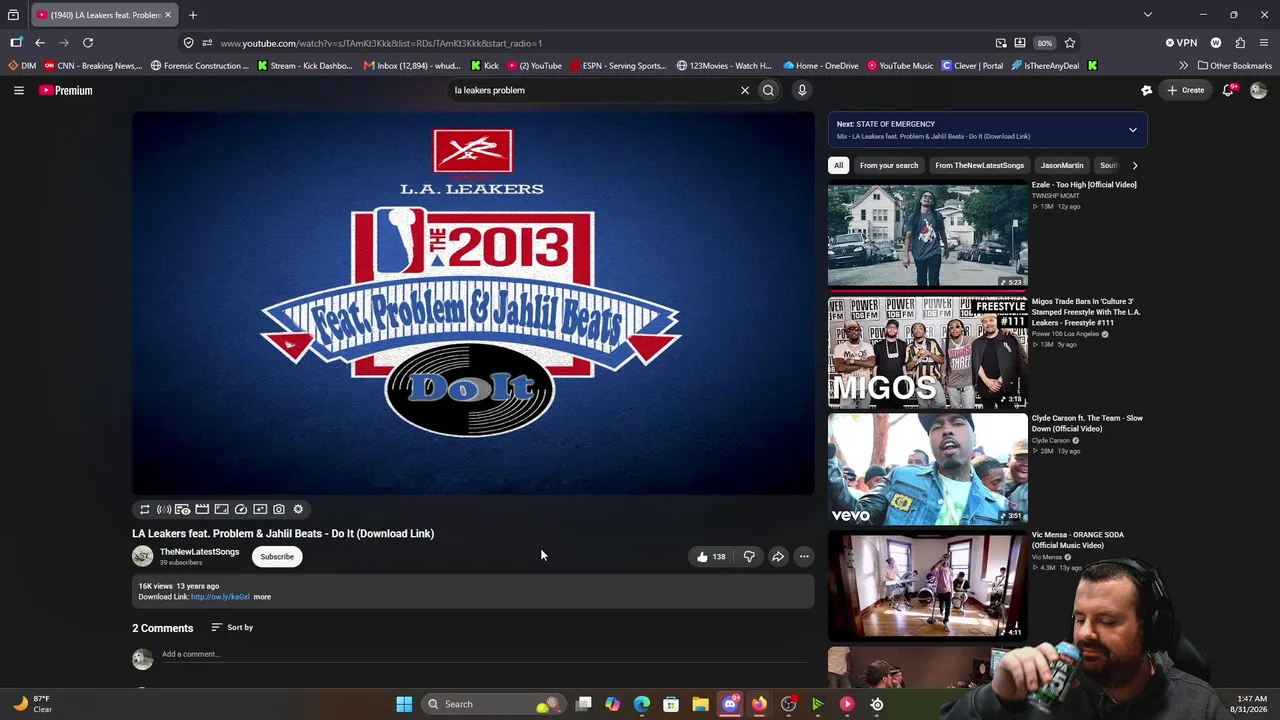Select the 'From your search' chip
Screen dimensions: 1280x720
(x=889, y=165)
